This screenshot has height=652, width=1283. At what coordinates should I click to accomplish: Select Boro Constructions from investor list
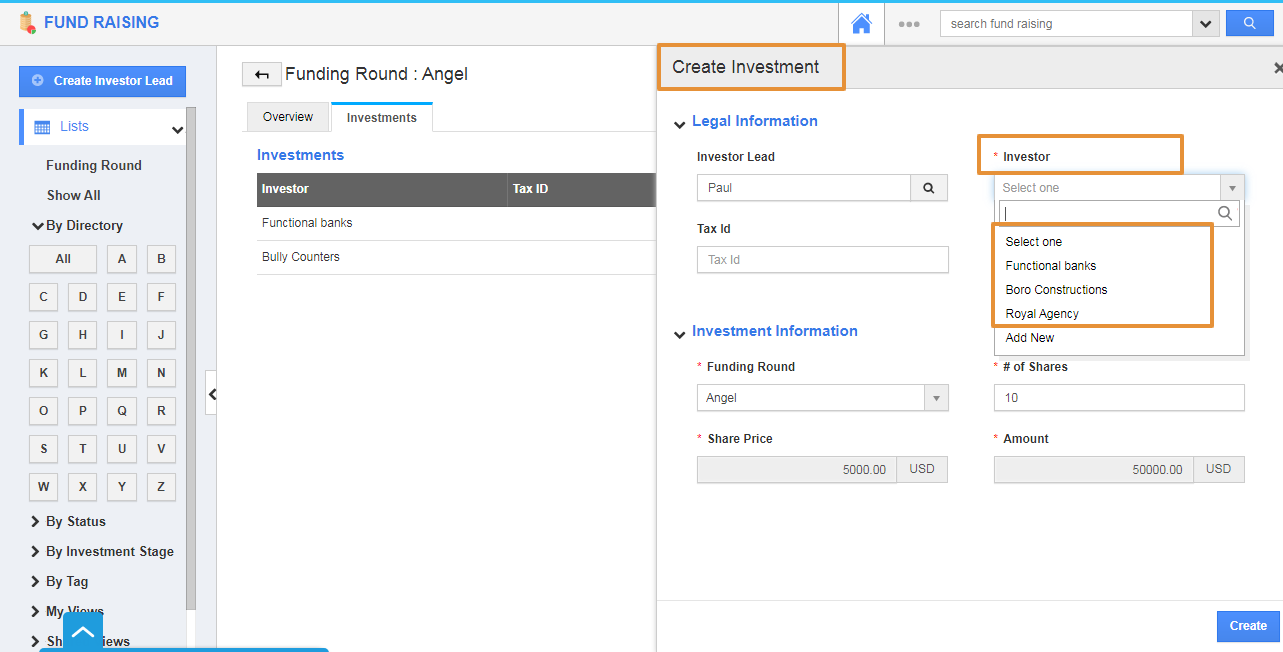(x=1056, y=290)
